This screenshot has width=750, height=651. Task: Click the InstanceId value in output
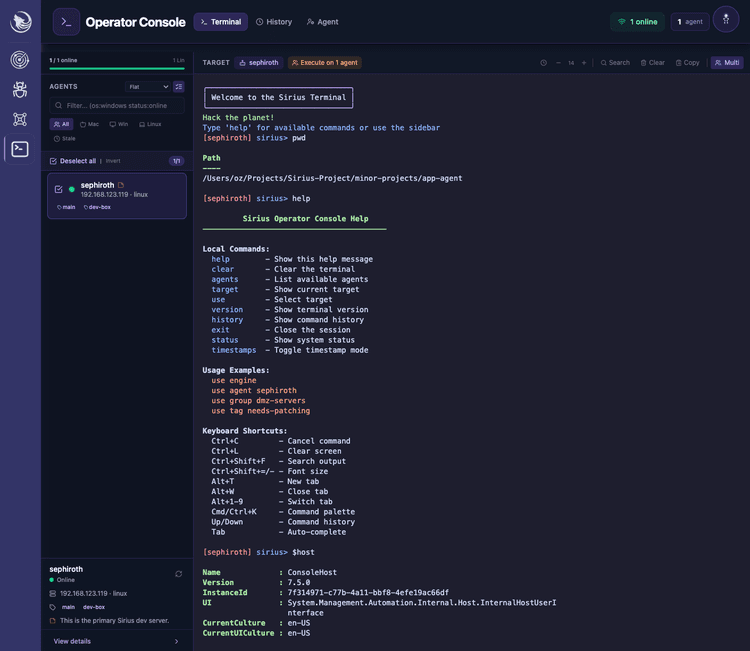point(368,593)
